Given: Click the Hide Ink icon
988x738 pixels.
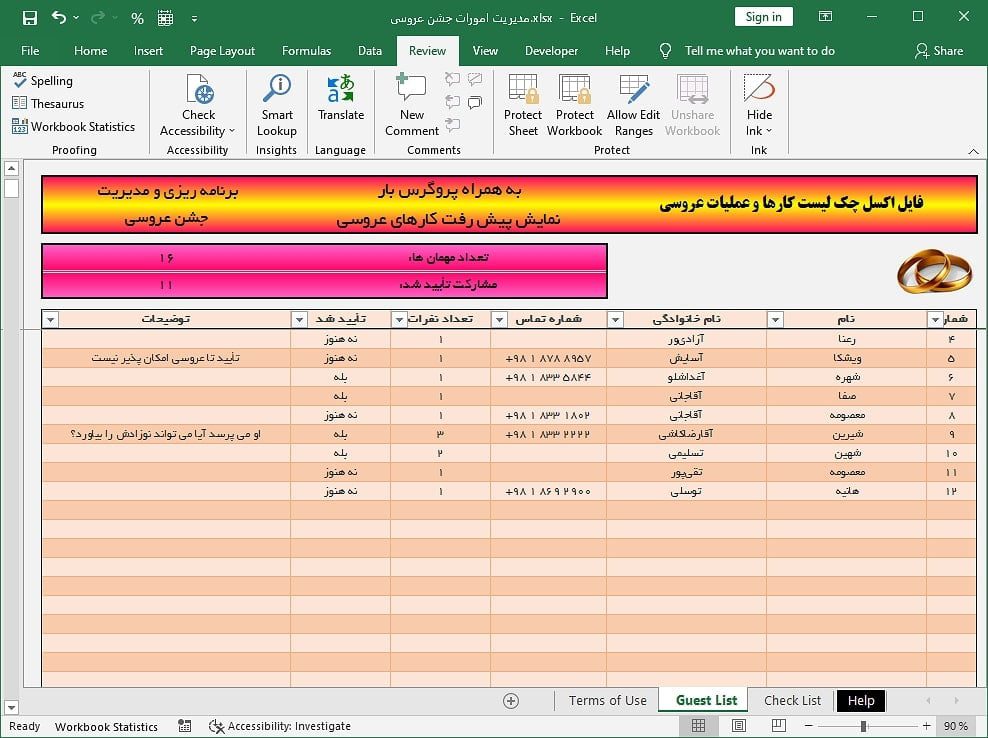Looking at the screenshot, I should [759, 88].
